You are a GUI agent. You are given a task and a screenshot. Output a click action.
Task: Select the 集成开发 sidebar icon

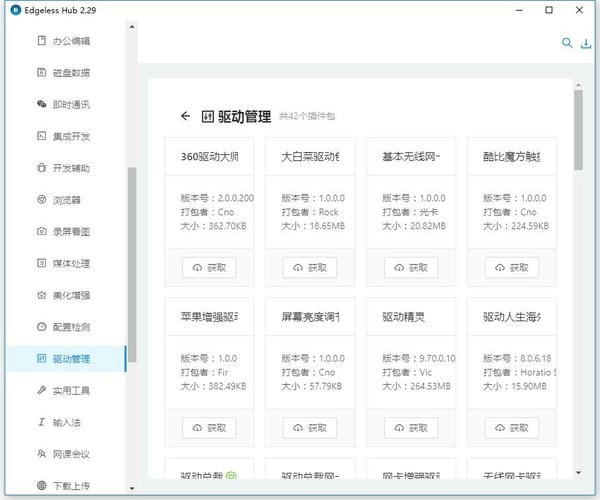(x=42, y=136)
